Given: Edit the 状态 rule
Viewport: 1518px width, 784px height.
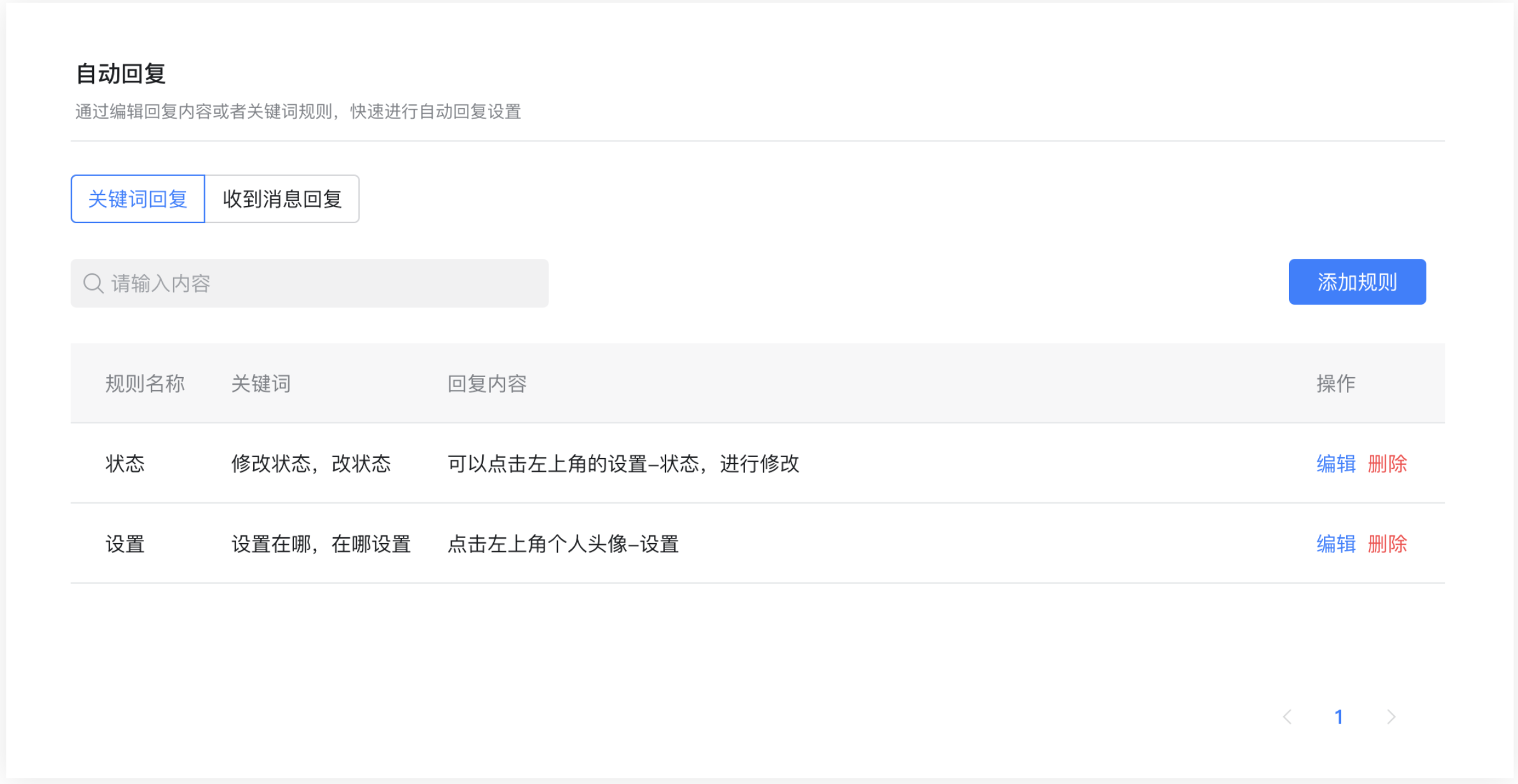Looking at the screenshot, I should point(1335,464).
